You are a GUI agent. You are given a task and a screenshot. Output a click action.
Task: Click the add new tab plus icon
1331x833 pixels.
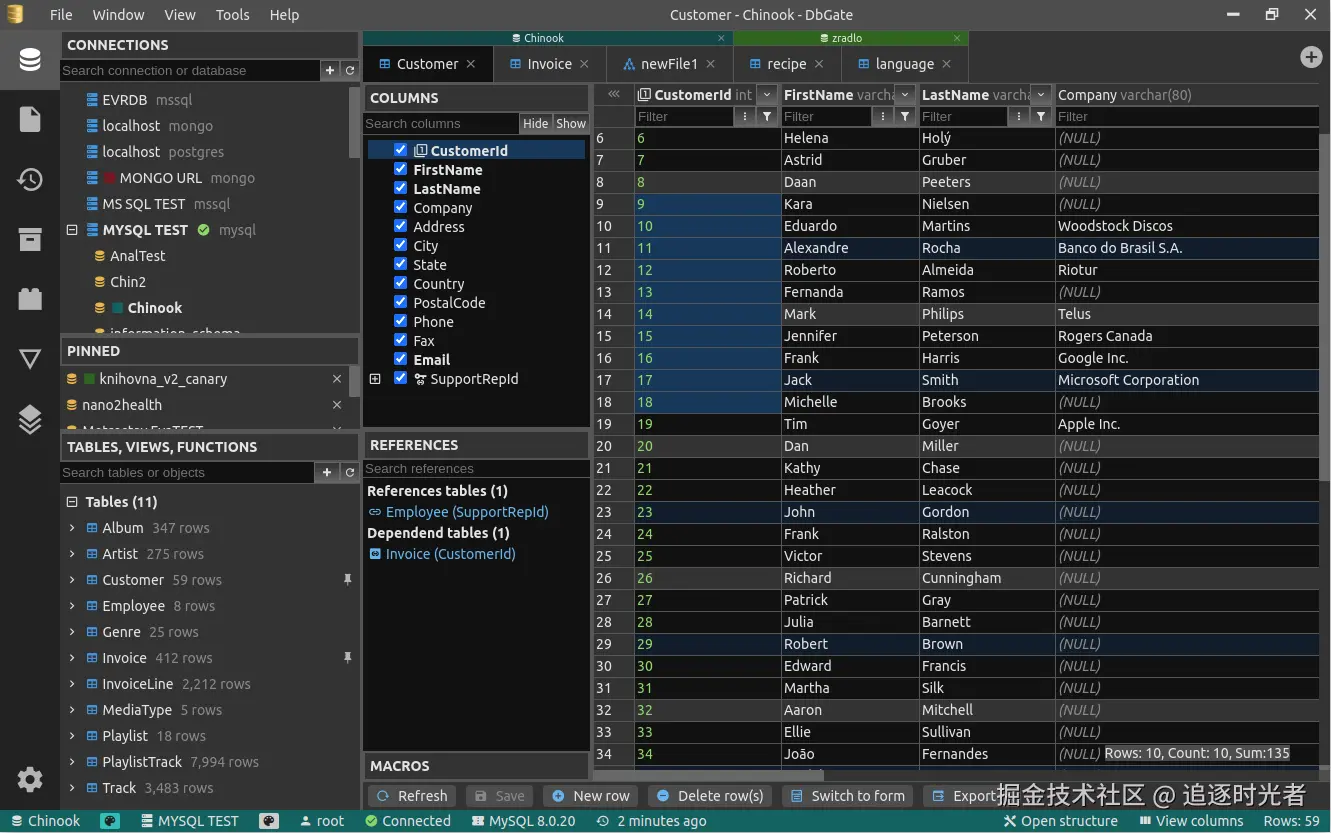coord(1310,58)
